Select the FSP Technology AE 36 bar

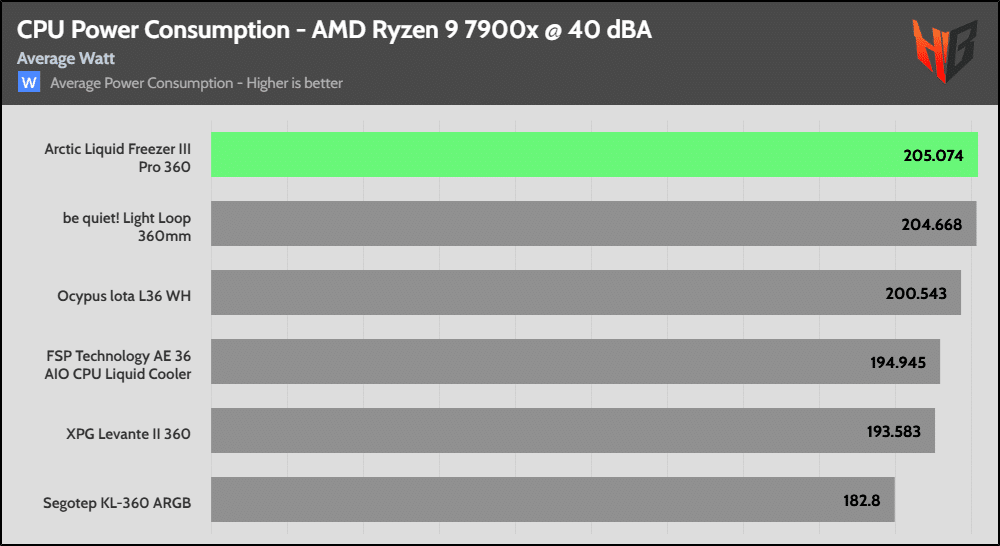pos(575,361)
